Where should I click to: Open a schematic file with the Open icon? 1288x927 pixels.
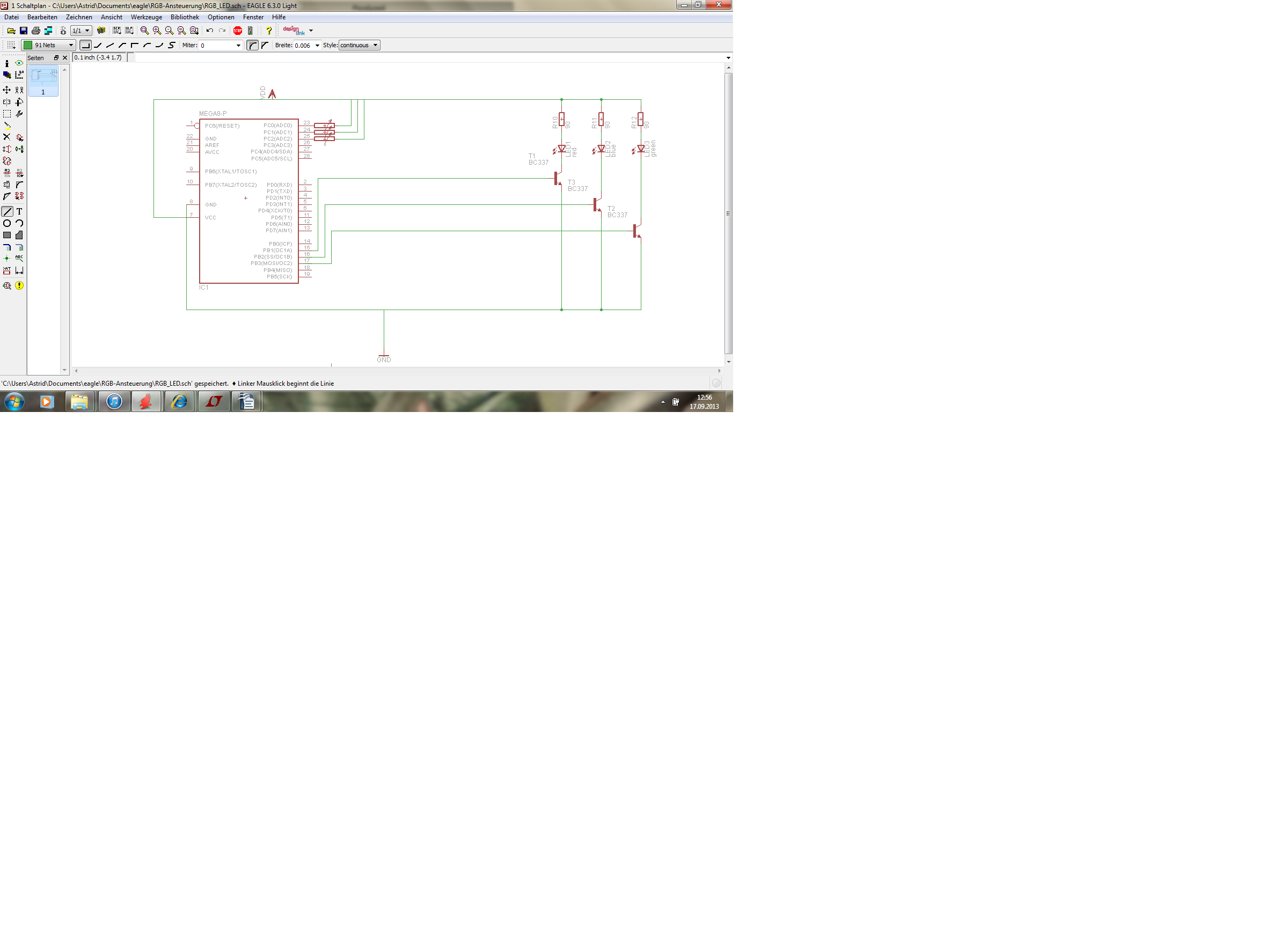(11, 31)
